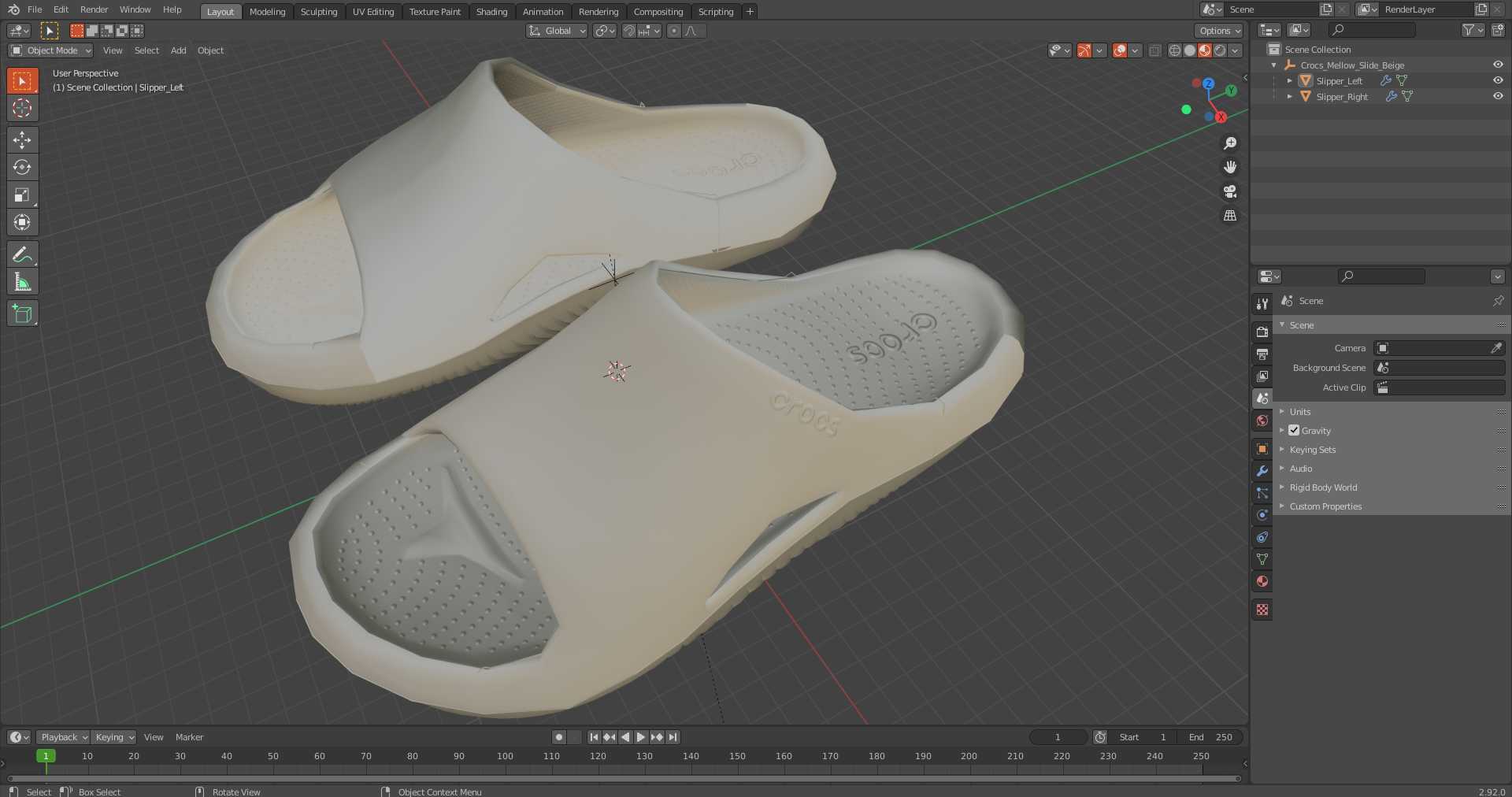
Task: Hide the Slipper_Right object
Action: click(x=1498, y=96)
